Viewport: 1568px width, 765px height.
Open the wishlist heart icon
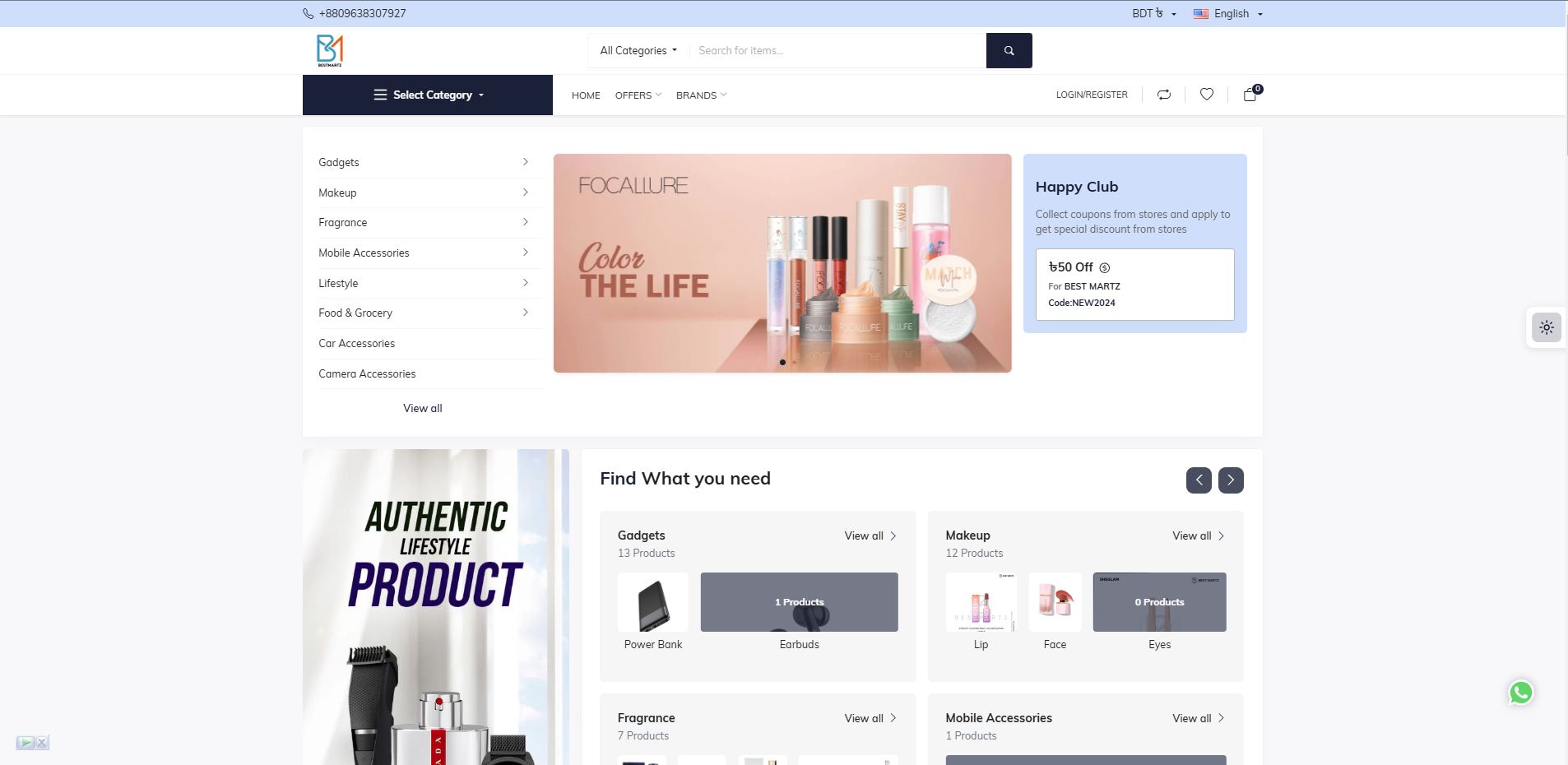(1206, 95)
